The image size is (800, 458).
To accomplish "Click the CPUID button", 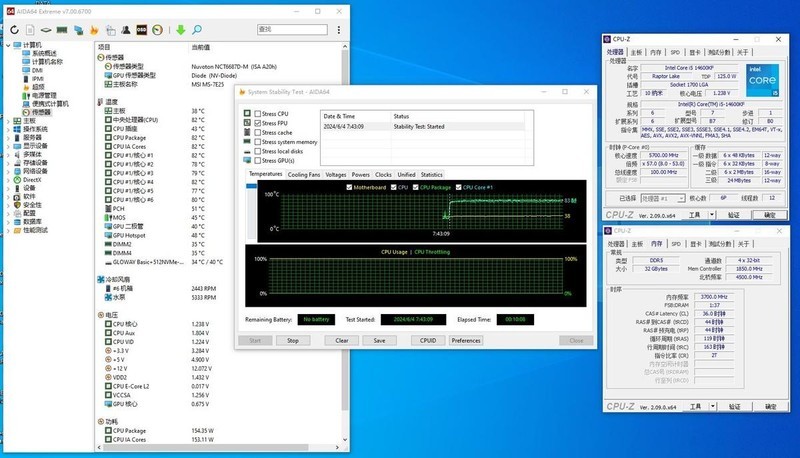I will 428,341.
